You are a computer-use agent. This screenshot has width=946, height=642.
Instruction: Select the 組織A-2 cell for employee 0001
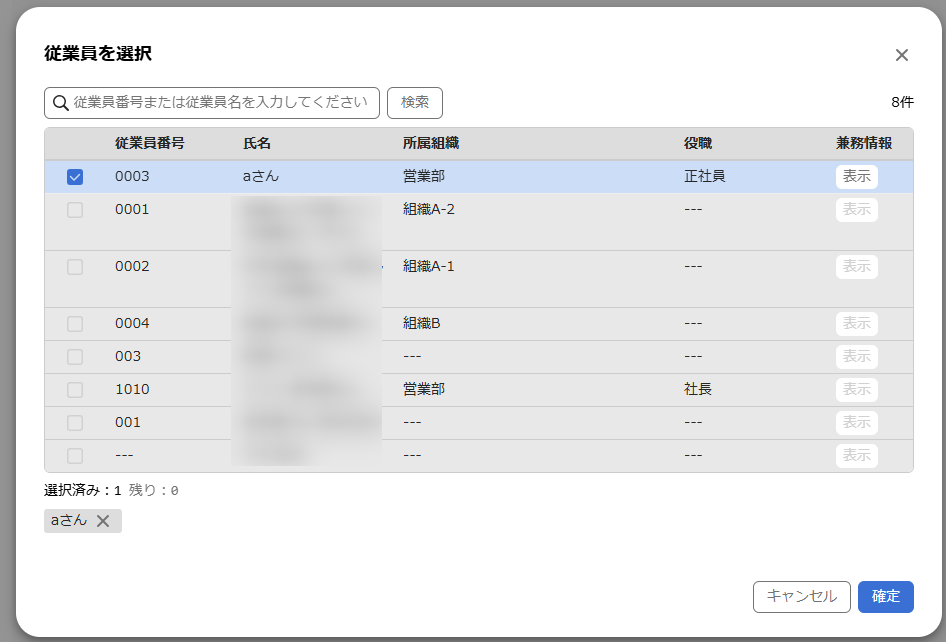pyautogui.click(x=429, y=210)
